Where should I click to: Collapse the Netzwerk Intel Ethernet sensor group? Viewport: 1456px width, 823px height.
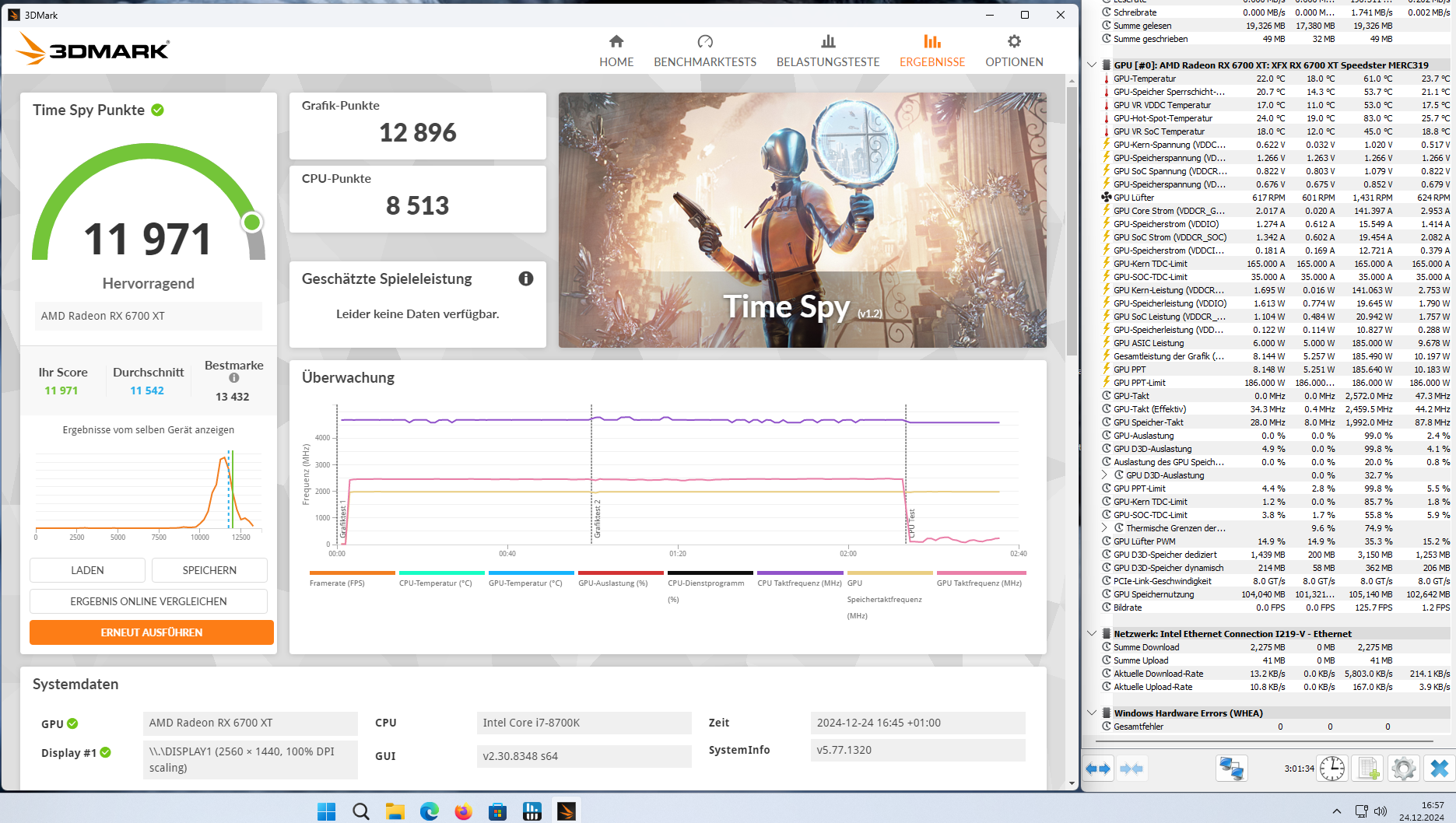click(x=1092, y=634)
